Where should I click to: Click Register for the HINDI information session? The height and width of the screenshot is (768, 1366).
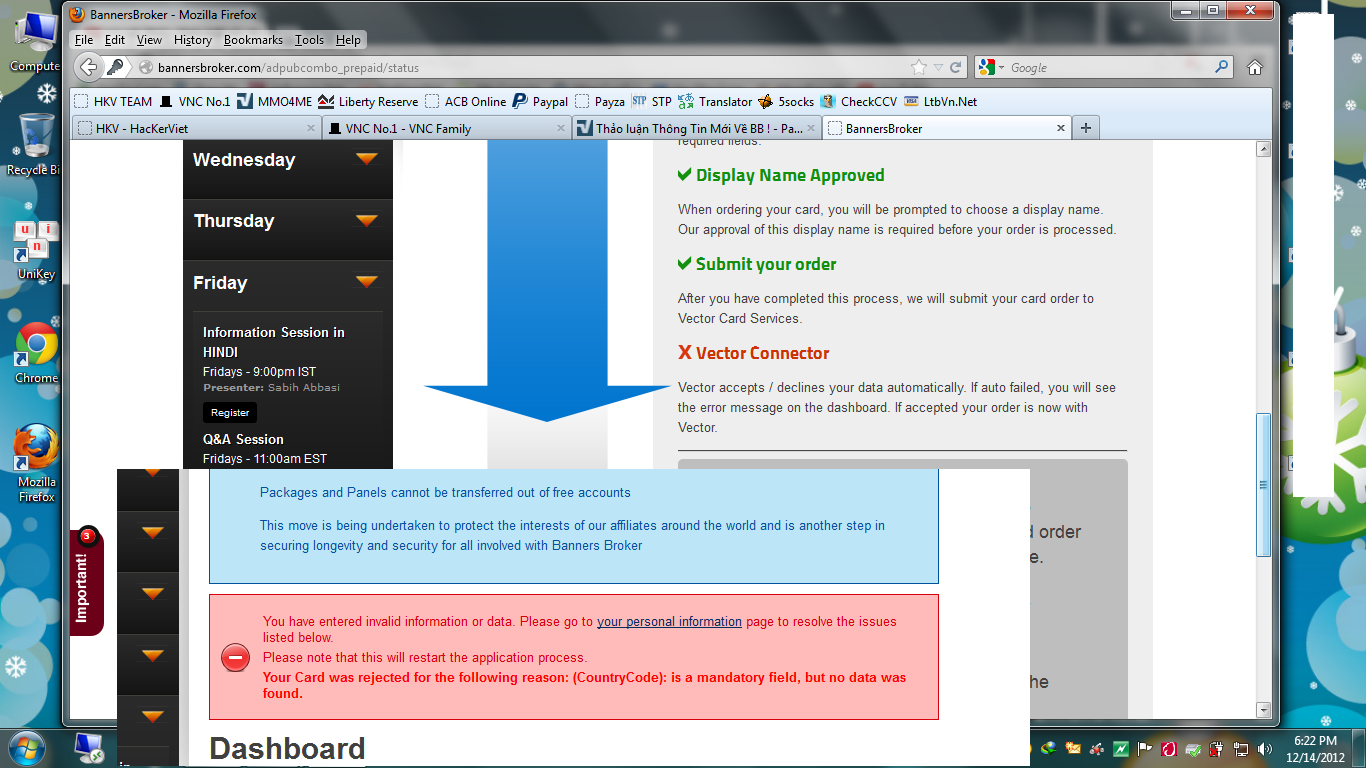coord(230,412)
